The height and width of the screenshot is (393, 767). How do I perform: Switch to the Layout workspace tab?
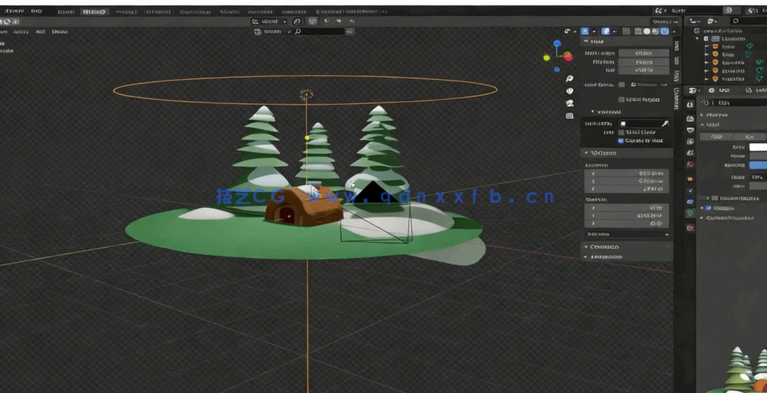66,12
